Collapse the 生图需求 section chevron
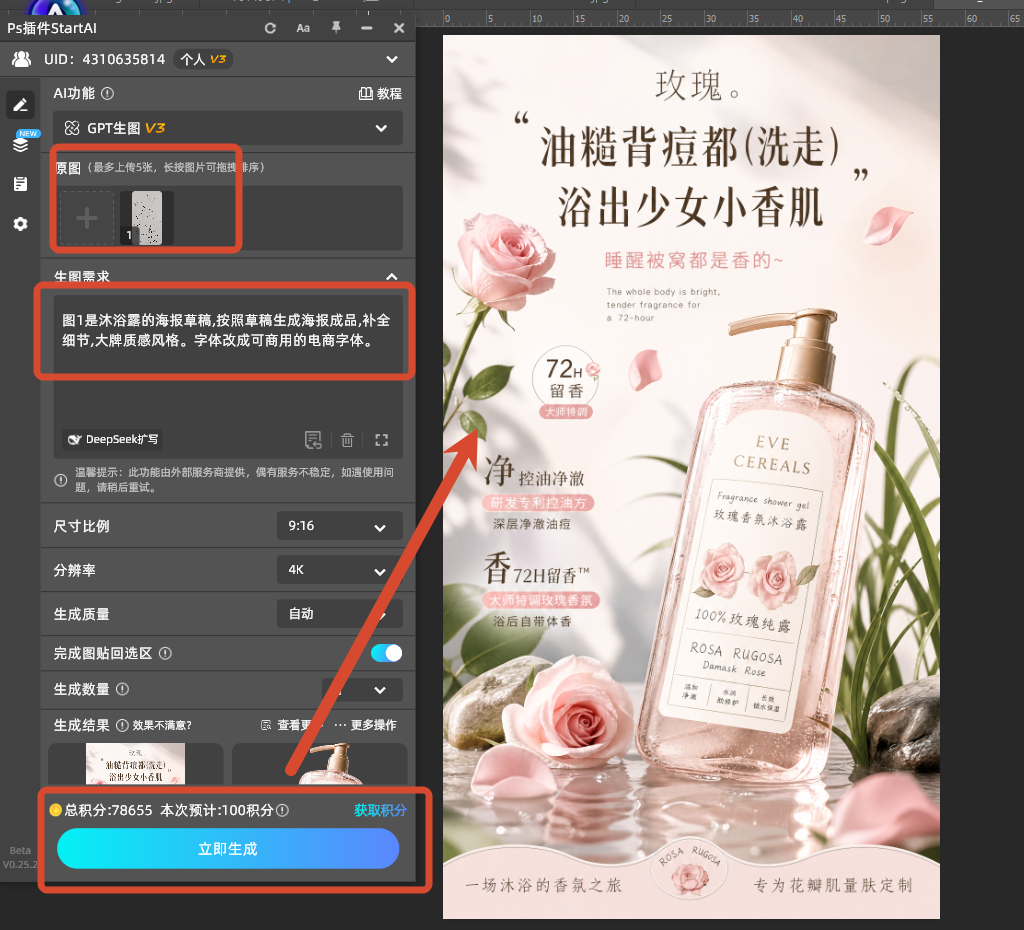 tap(392, 276)
